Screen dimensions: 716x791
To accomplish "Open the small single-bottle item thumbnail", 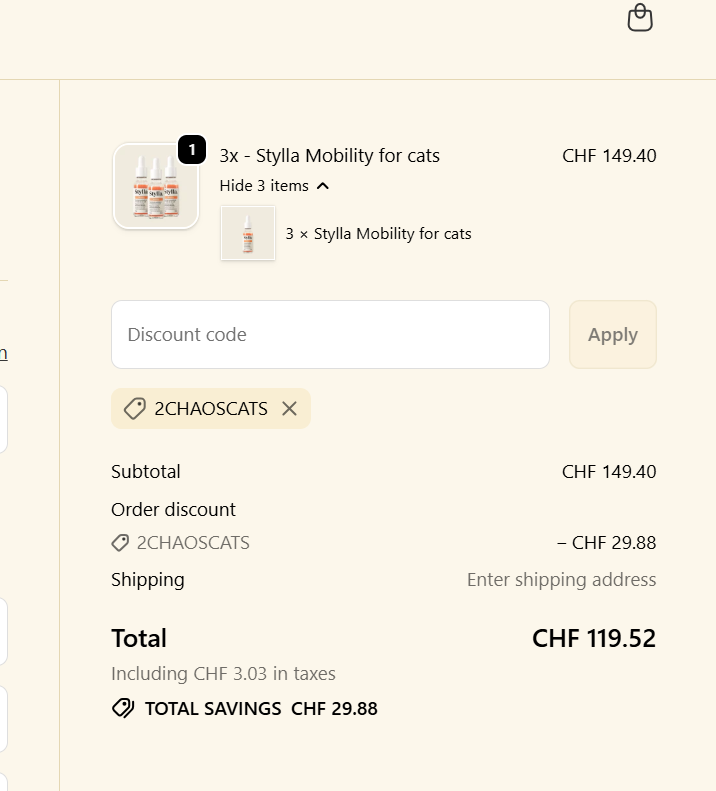I will click(x=248, y=234).
